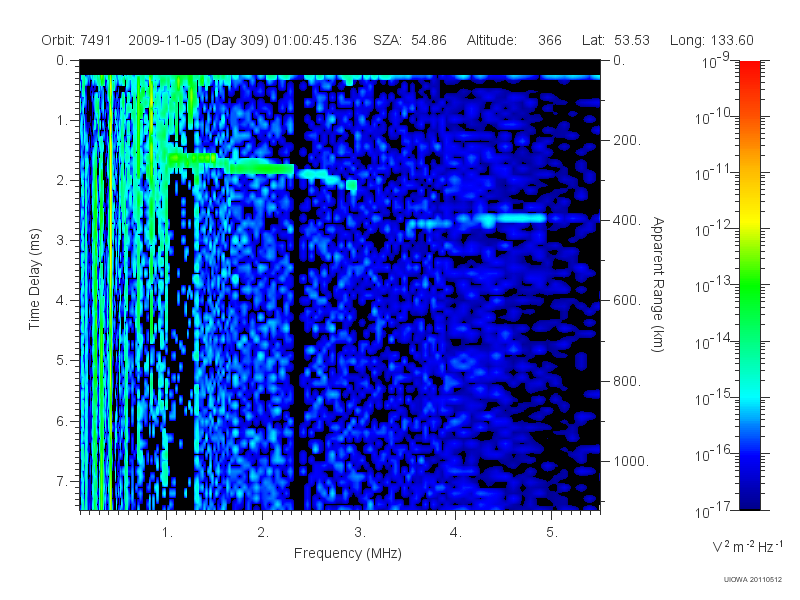
Task: Click the yellow region of the color bar
Action: click(x=749, y=217)
